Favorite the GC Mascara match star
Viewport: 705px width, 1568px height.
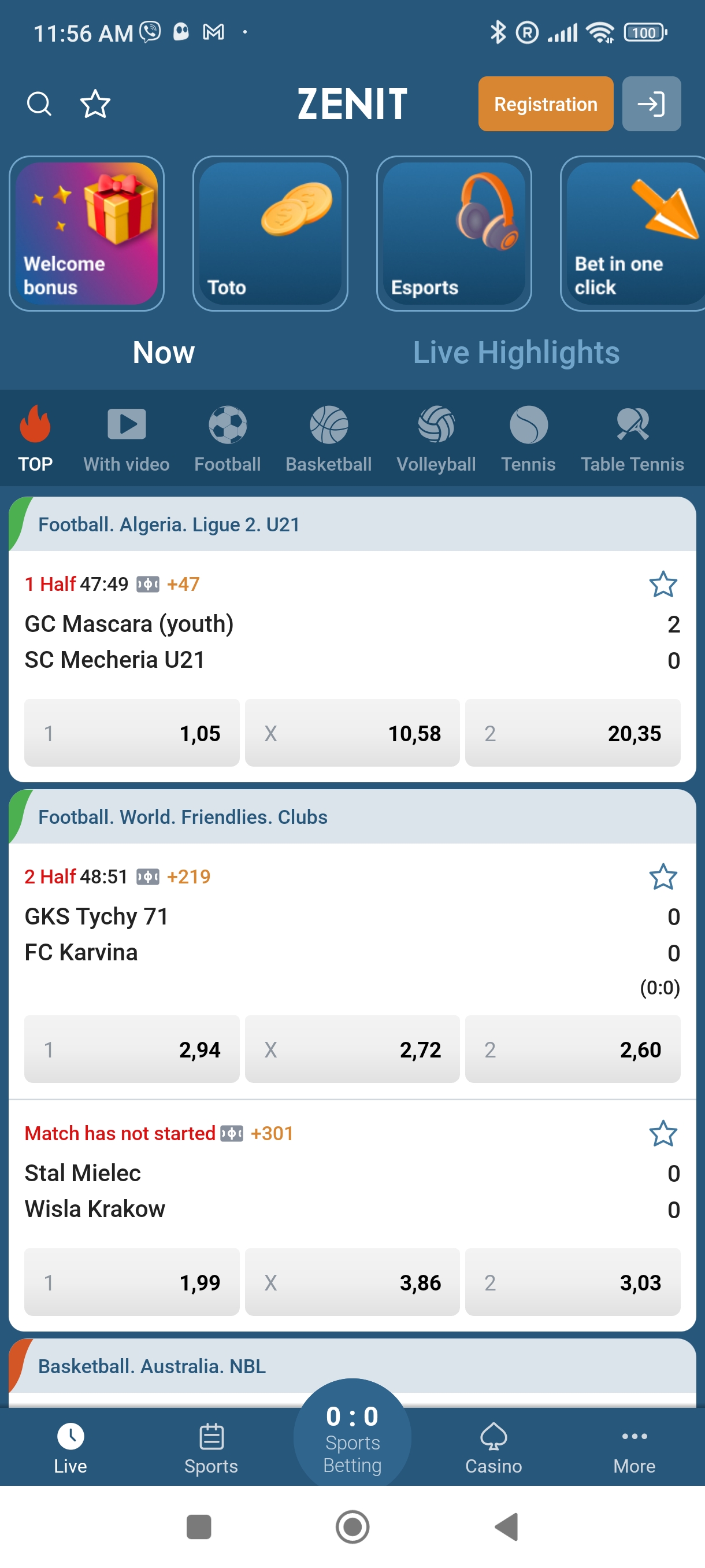click(662, 585)
